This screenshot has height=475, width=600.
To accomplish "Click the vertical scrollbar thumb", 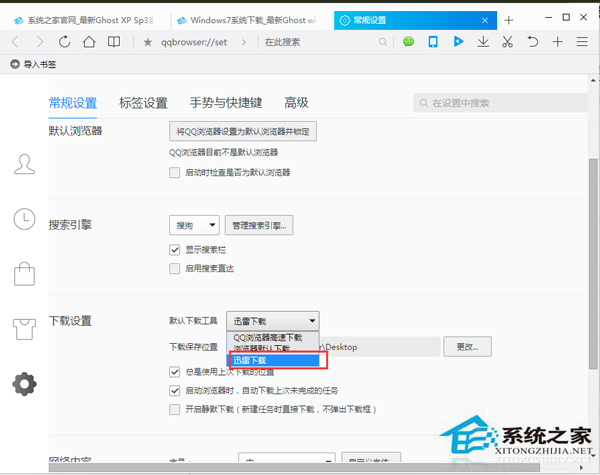I will point(593,263).
